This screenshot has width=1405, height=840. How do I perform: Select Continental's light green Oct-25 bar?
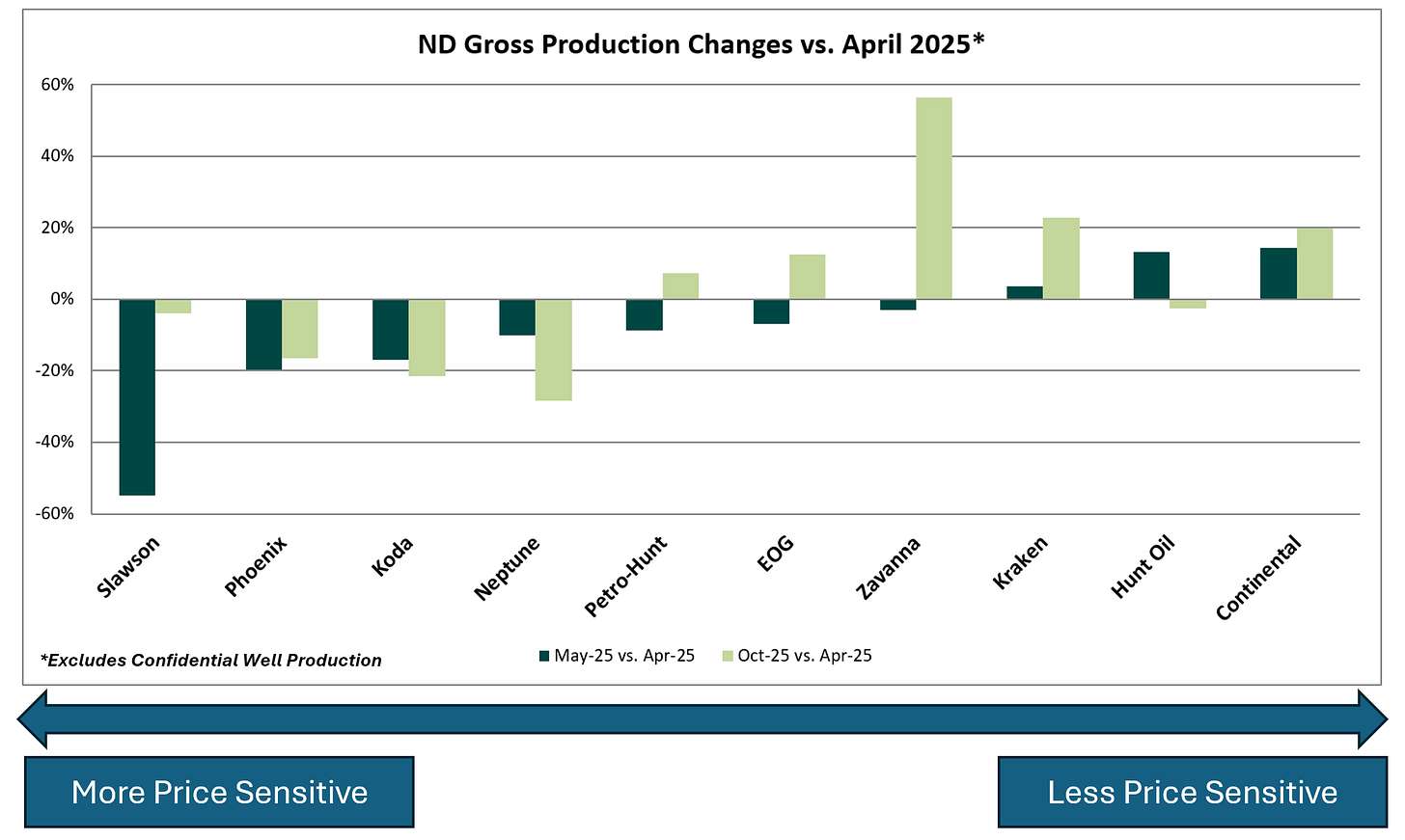tap(1314, 263)
